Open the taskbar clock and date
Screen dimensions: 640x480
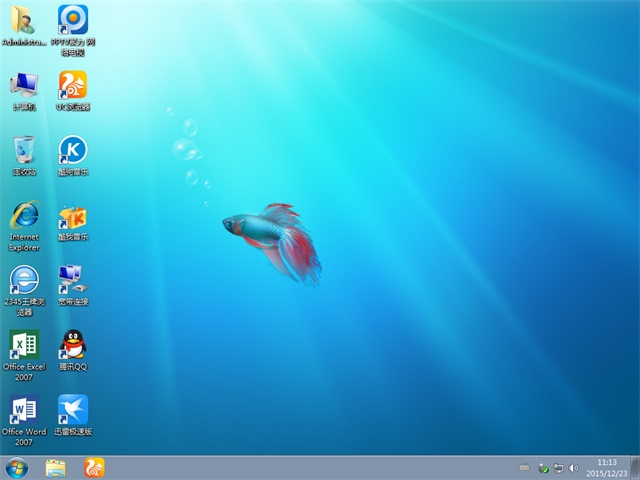(x=607, y=467)
